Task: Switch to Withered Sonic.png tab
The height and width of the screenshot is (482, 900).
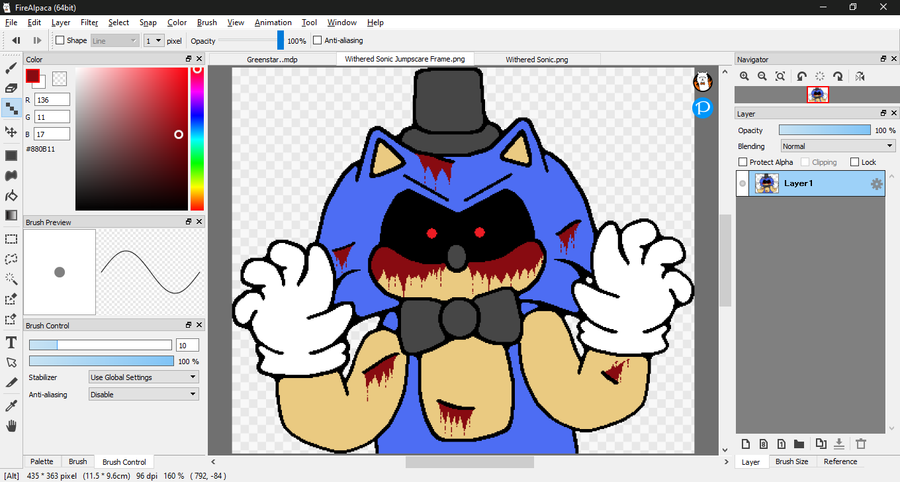Action: pos(537,59)
